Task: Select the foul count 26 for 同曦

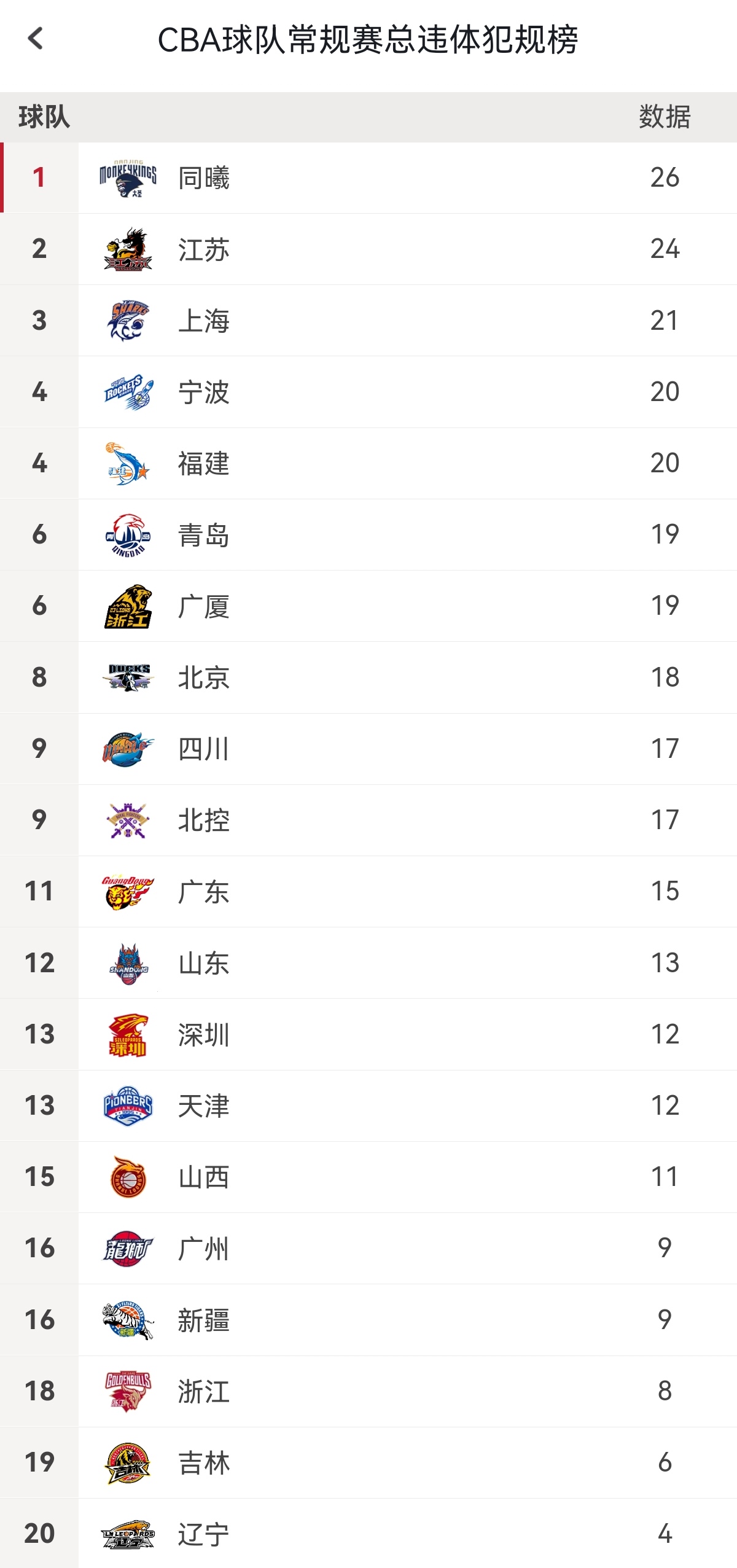Action: (x=665, y=177)
